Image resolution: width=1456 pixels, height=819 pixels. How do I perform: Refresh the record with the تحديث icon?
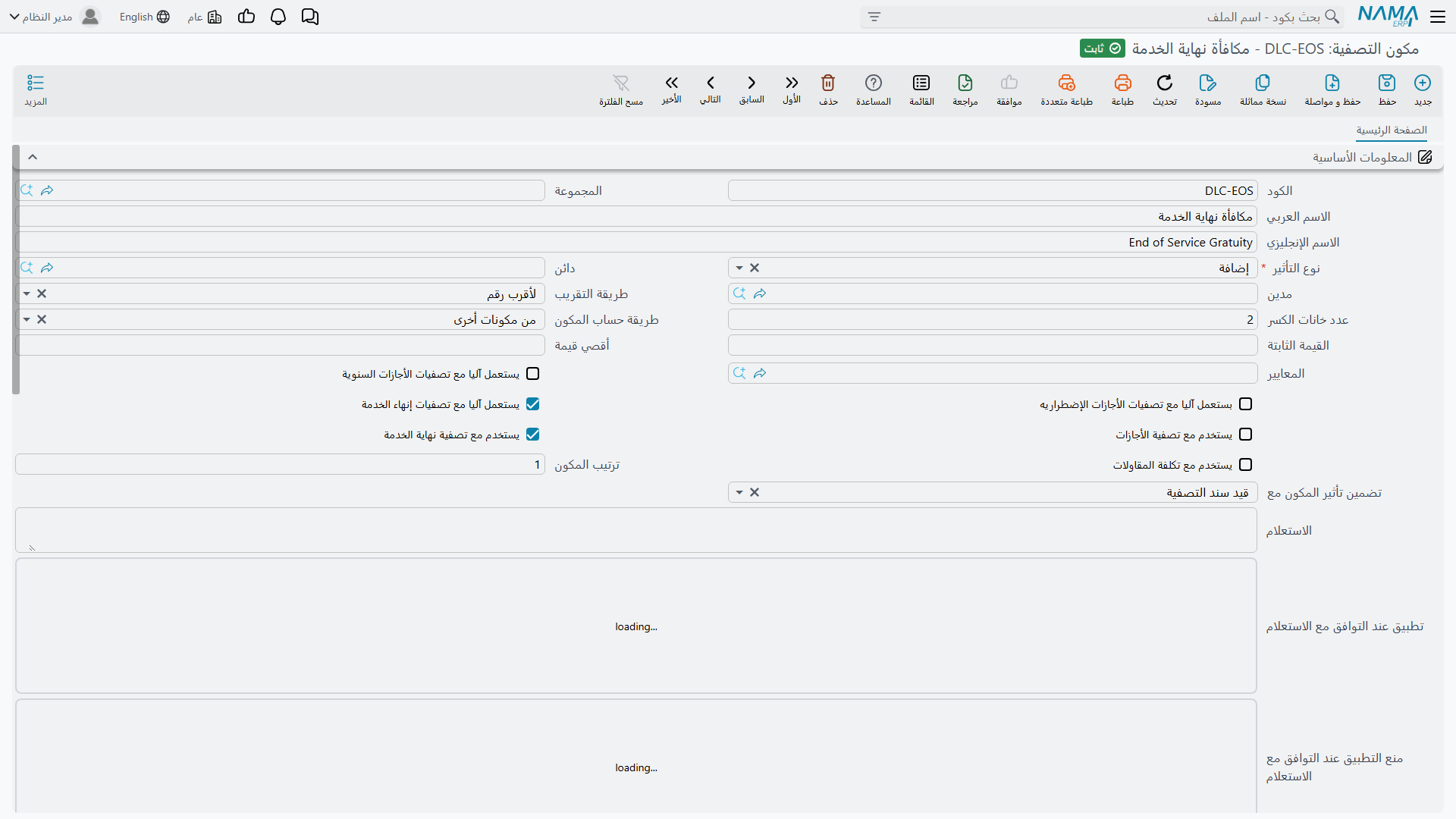pyautogui.click(x=1165, y=83)
